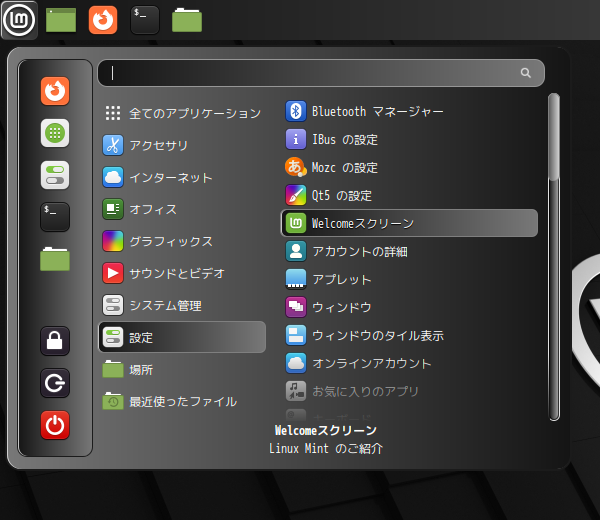600x520 pixels.
Task: Select the インターネット category
Action: coord(182,177)
